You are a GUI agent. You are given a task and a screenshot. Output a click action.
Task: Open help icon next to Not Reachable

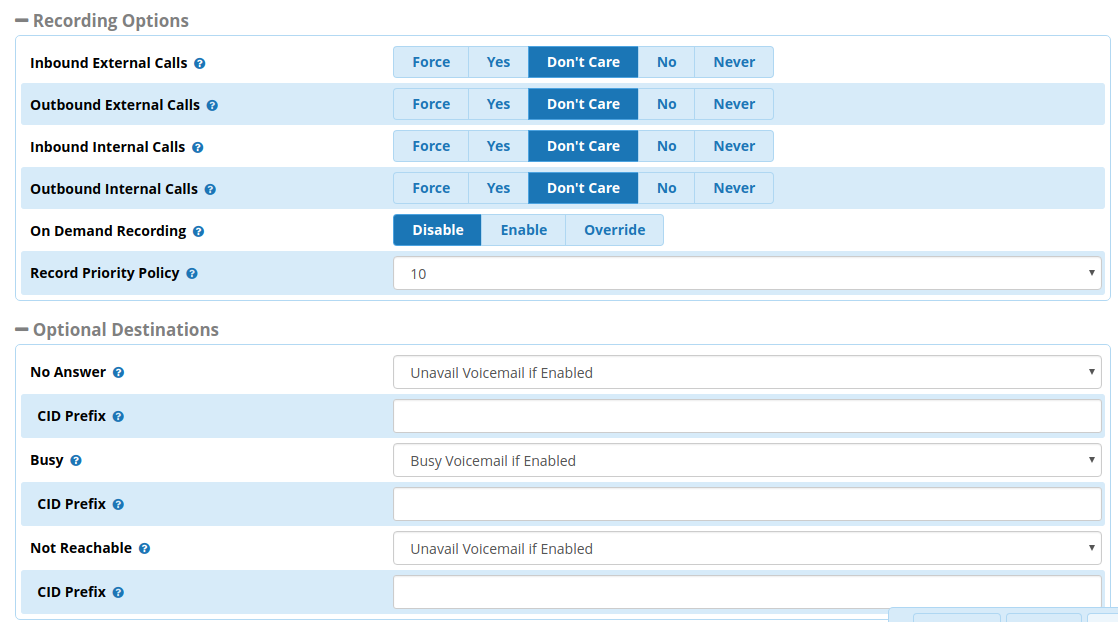pyautogui.click(x=144, y=549)
